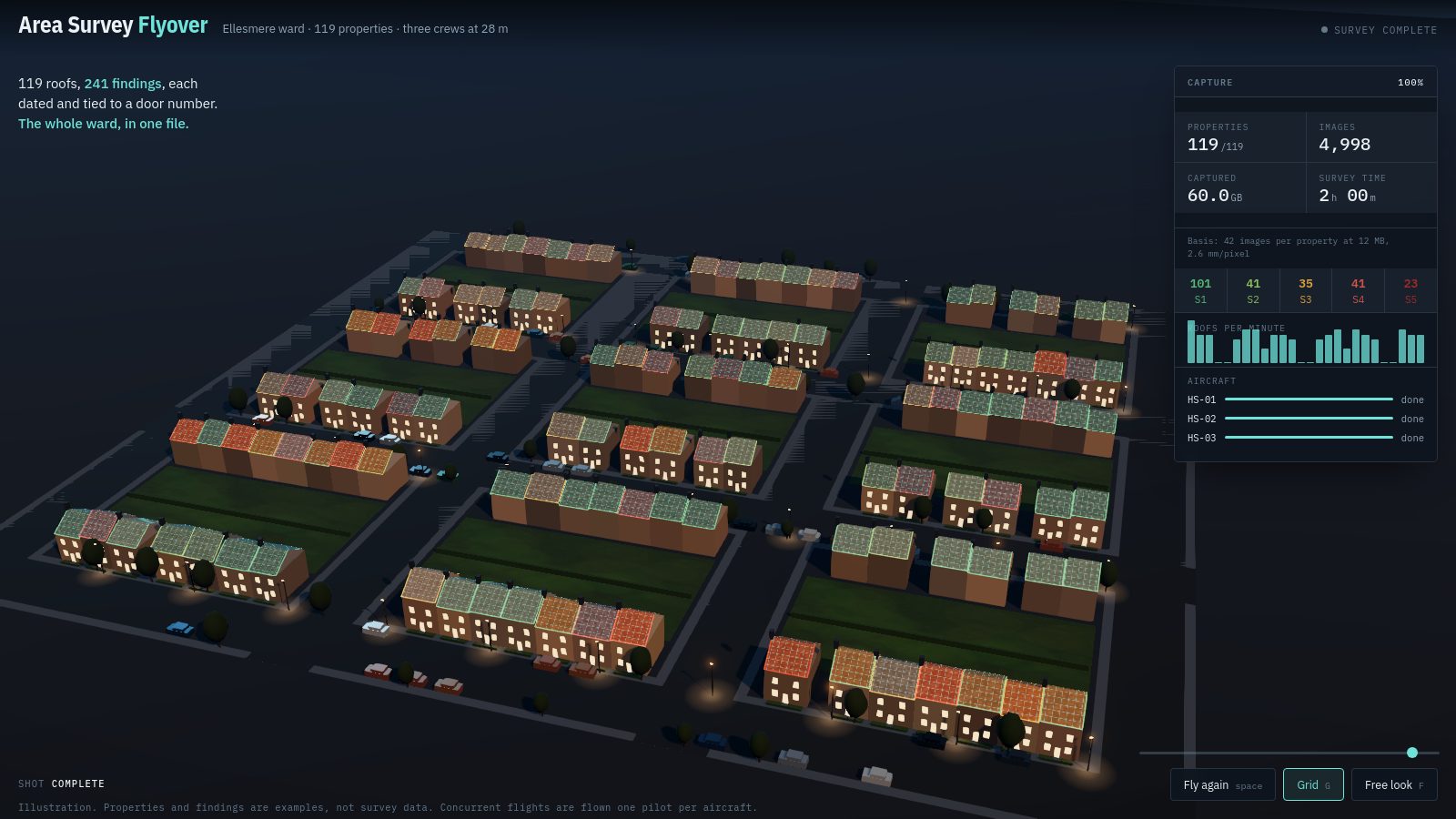Select the S5 severity count 23

(1410, 290)
